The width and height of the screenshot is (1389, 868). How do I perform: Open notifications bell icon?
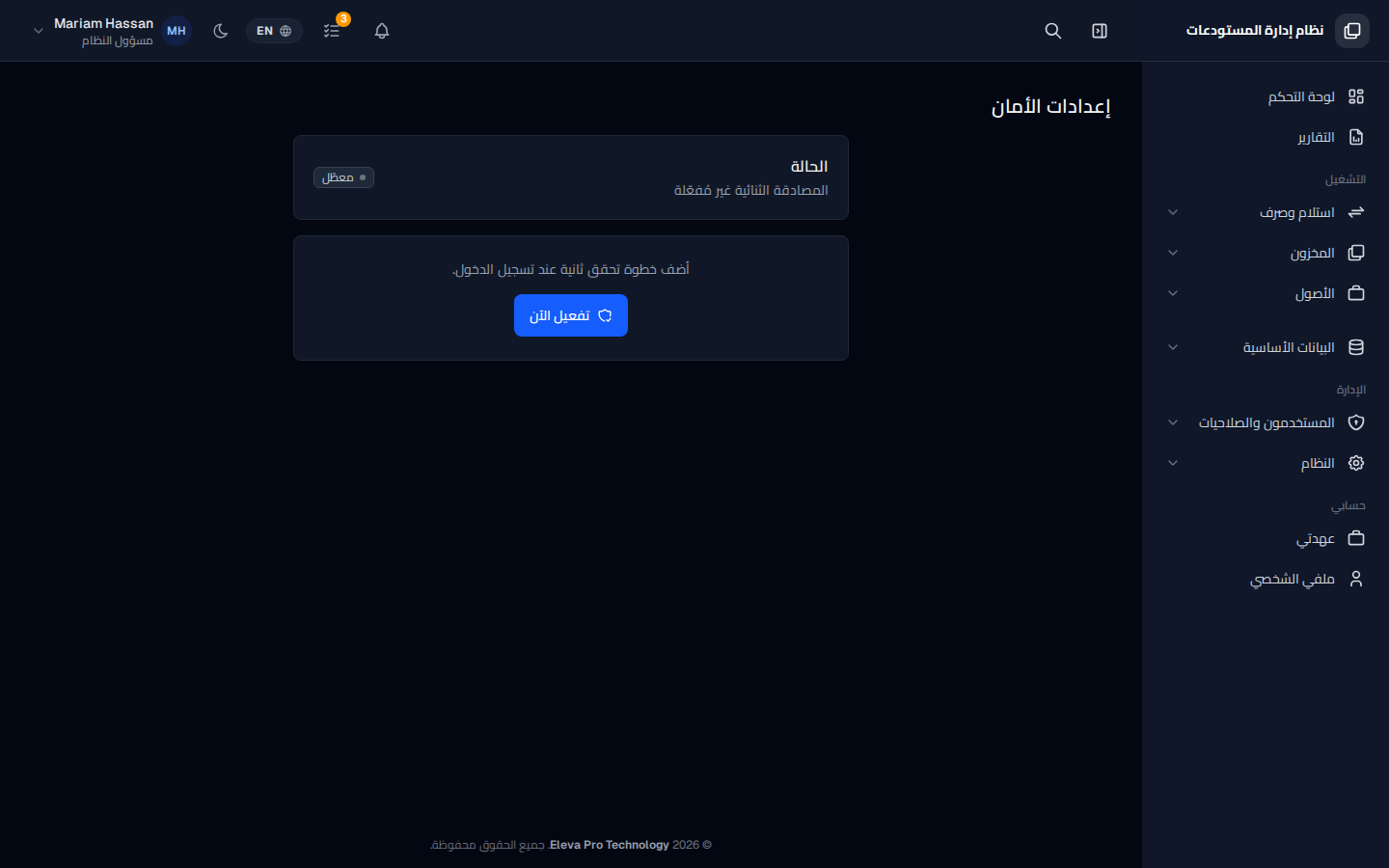tap(382, 31)
